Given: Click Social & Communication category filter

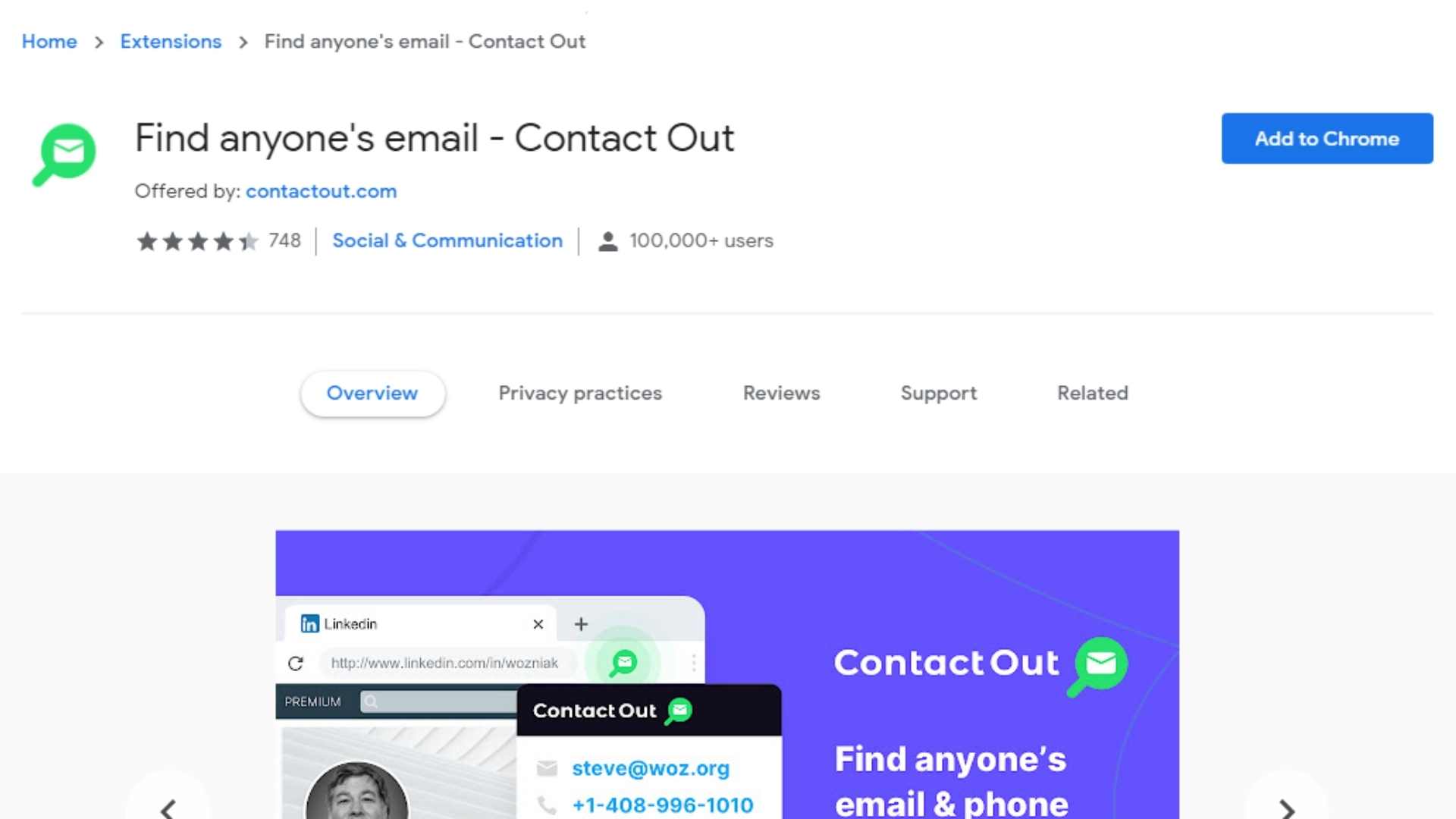Looking at the screenshot, I should click(x=446, y=240).
